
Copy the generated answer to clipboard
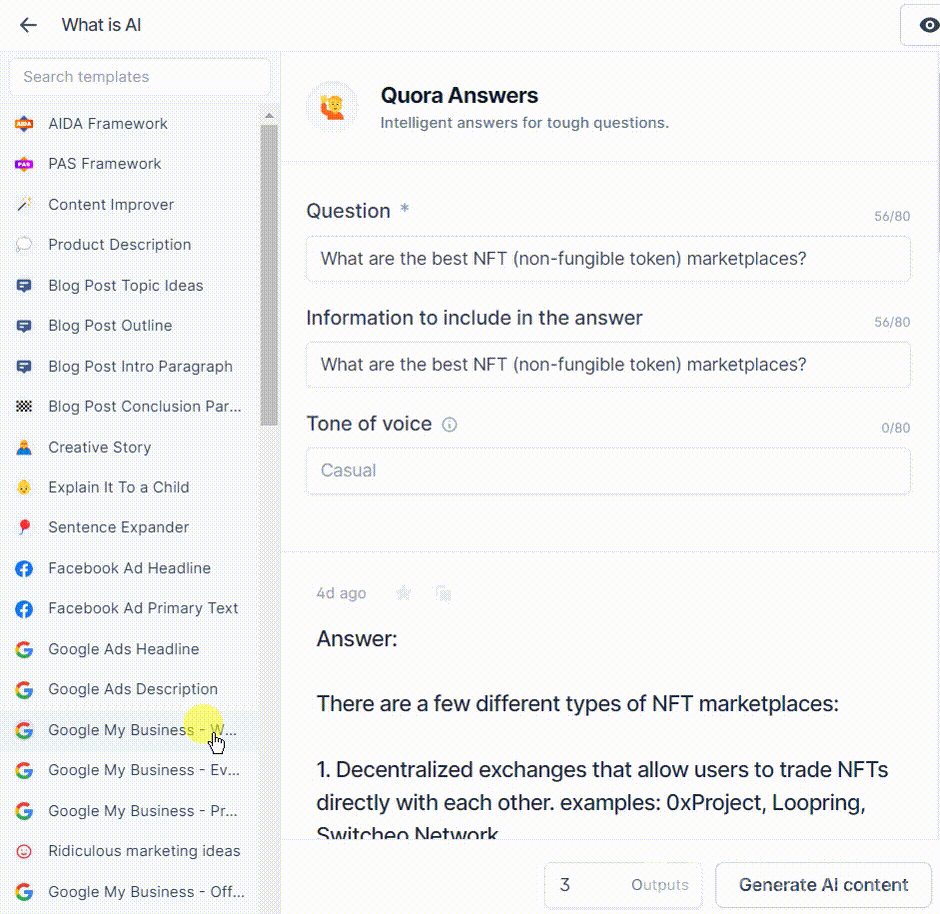pos(443,593)
